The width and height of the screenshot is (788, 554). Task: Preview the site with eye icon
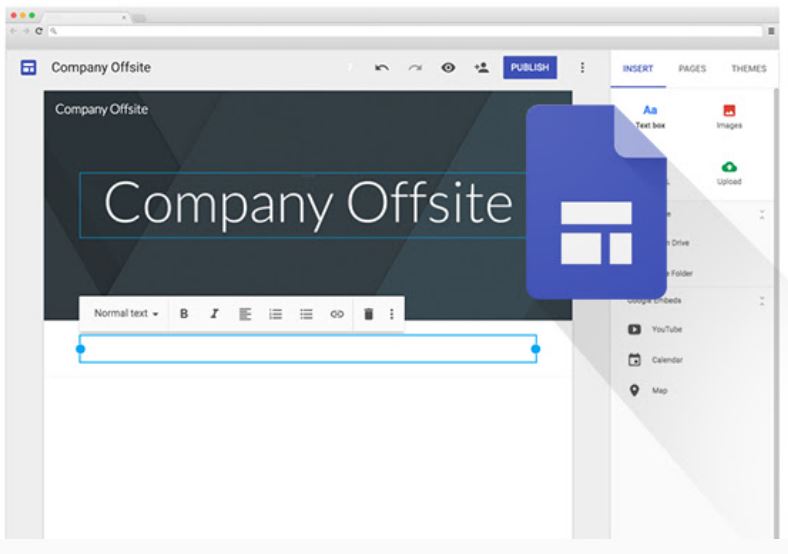point(448,67)
